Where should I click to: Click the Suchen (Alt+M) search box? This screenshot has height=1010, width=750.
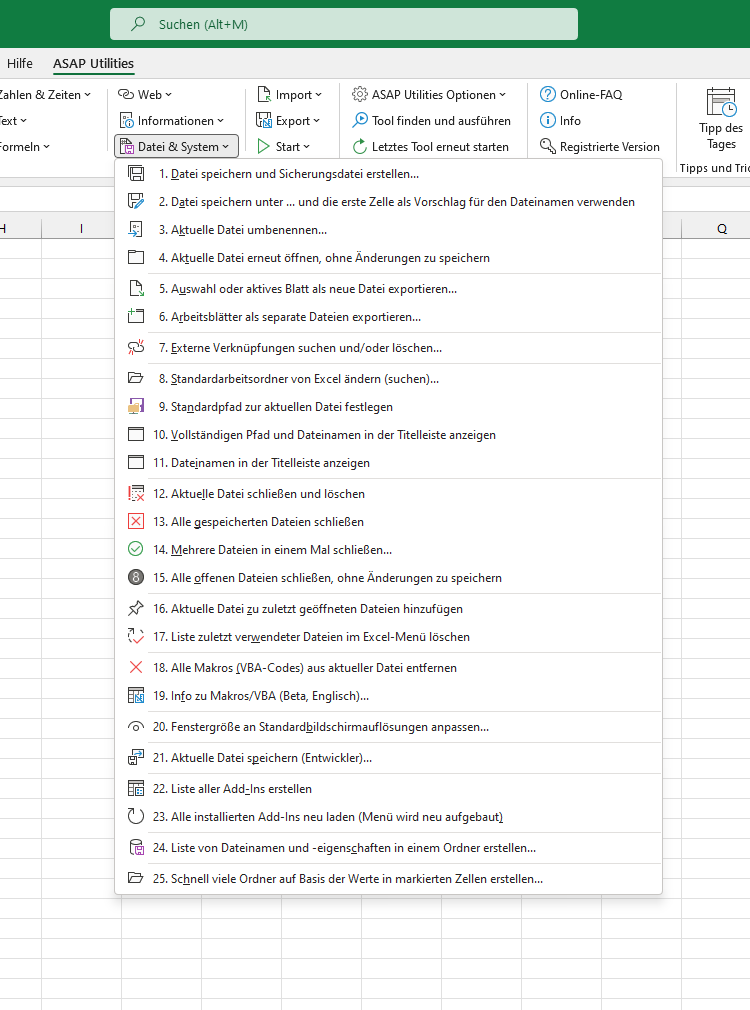pos(343,24)
